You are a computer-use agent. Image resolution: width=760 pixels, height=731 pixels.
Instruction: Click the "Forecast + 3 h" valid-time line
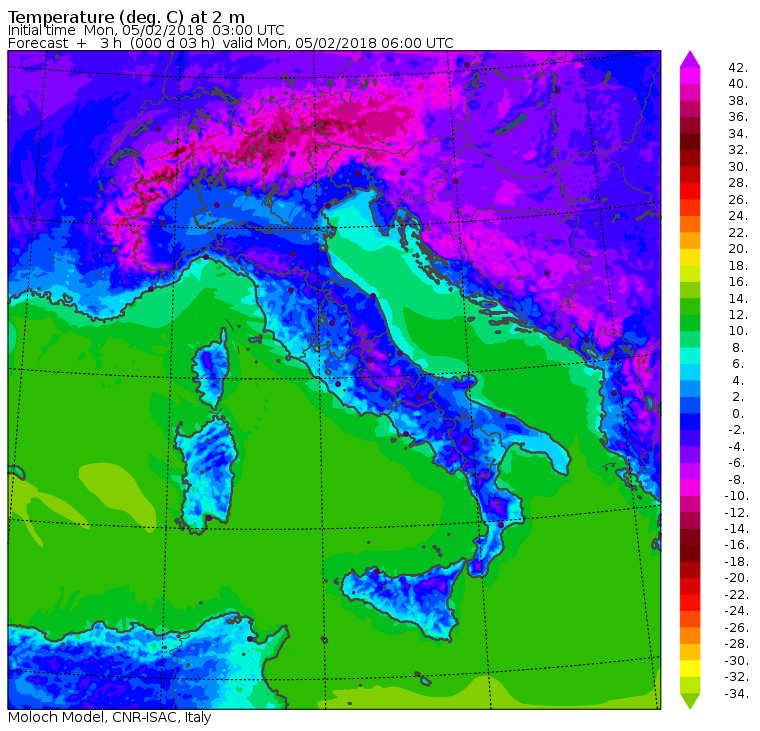pyautogui.click(x=231, y=43)
